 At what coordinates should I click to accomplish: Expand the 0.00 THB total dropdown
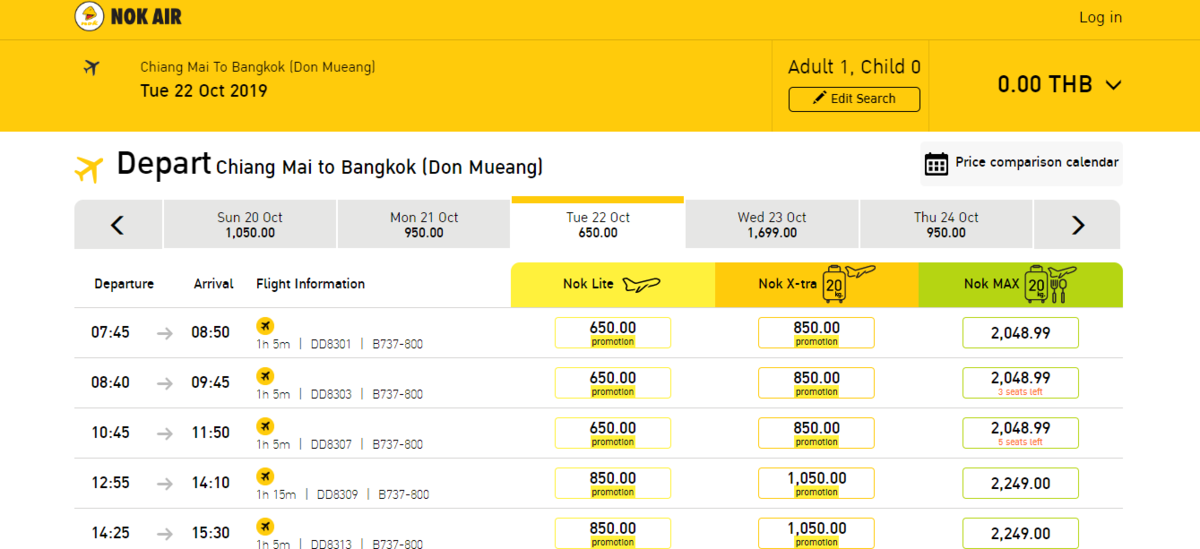(1060, 85)
